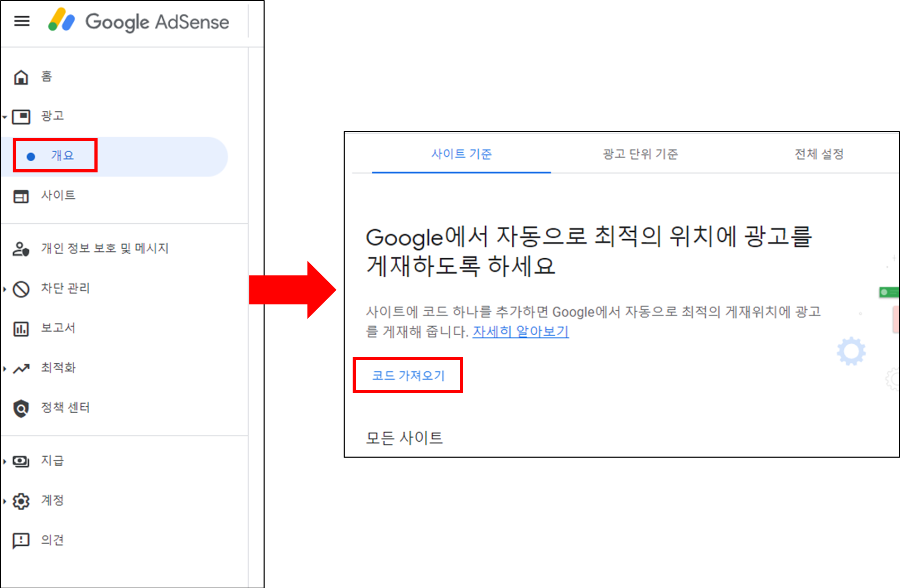Open the 광고 menu item
Screen dimensions: 900x588
coord(52,116)
